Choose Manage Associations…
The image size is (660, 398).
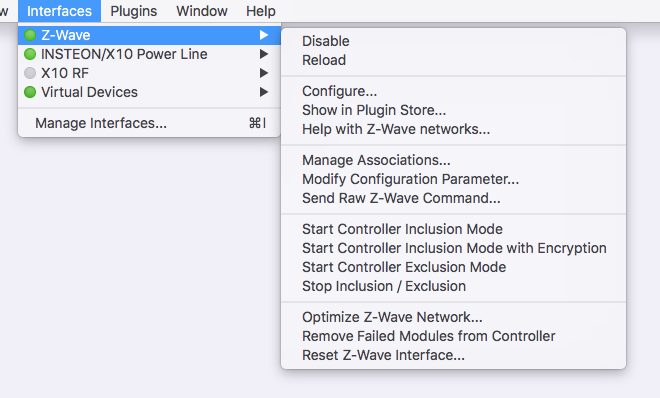pyautogui.click(x=454, y=160)
